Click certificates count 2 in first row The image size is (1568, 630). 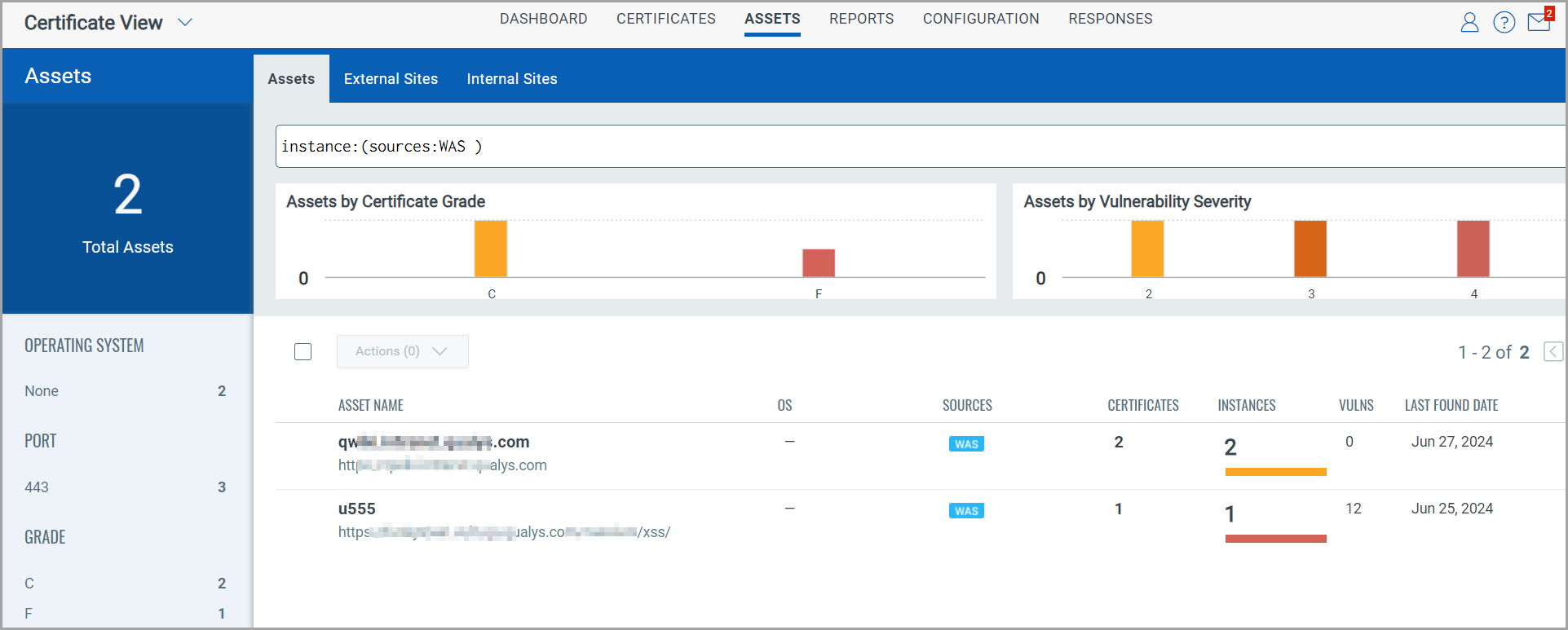click(x=1119, y=442)
